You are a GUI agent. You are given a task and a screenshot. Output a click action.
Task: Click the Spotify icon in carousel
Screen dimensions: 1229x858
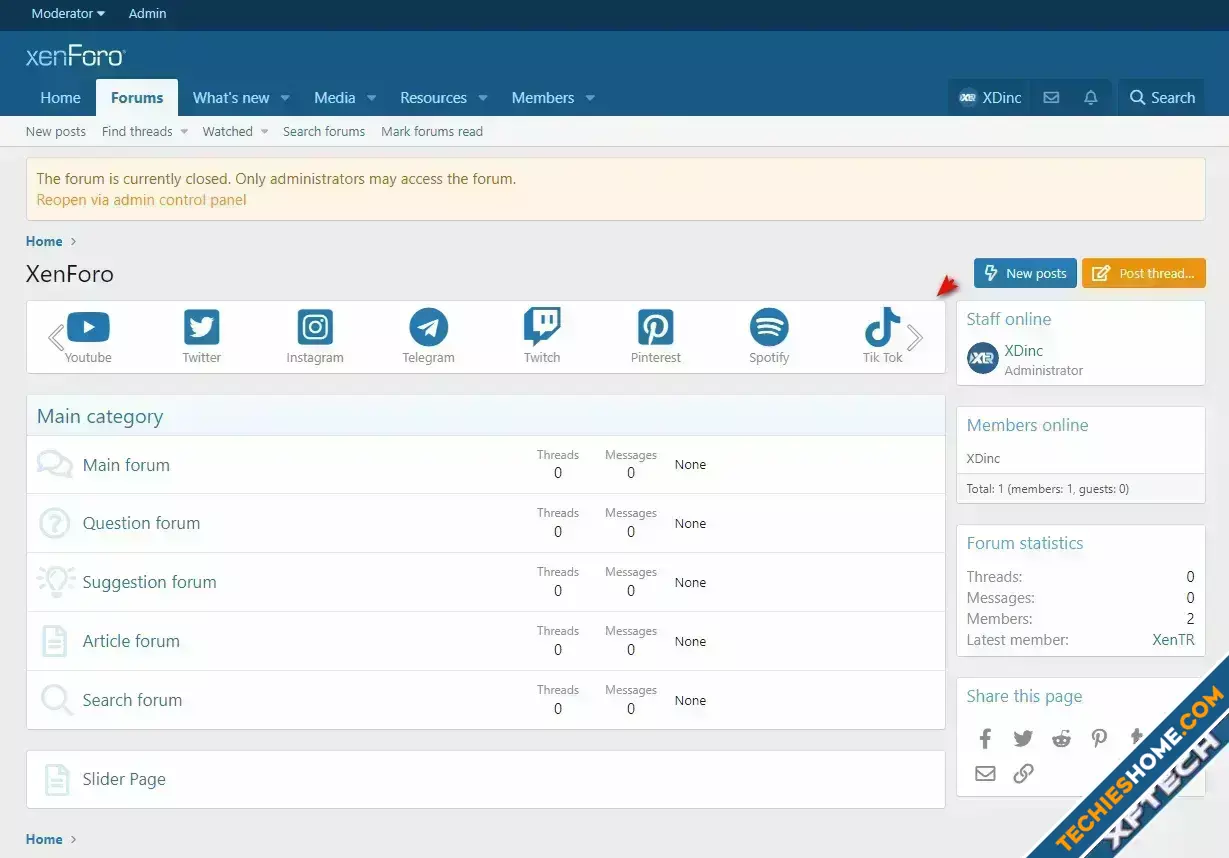coord(769,328)
